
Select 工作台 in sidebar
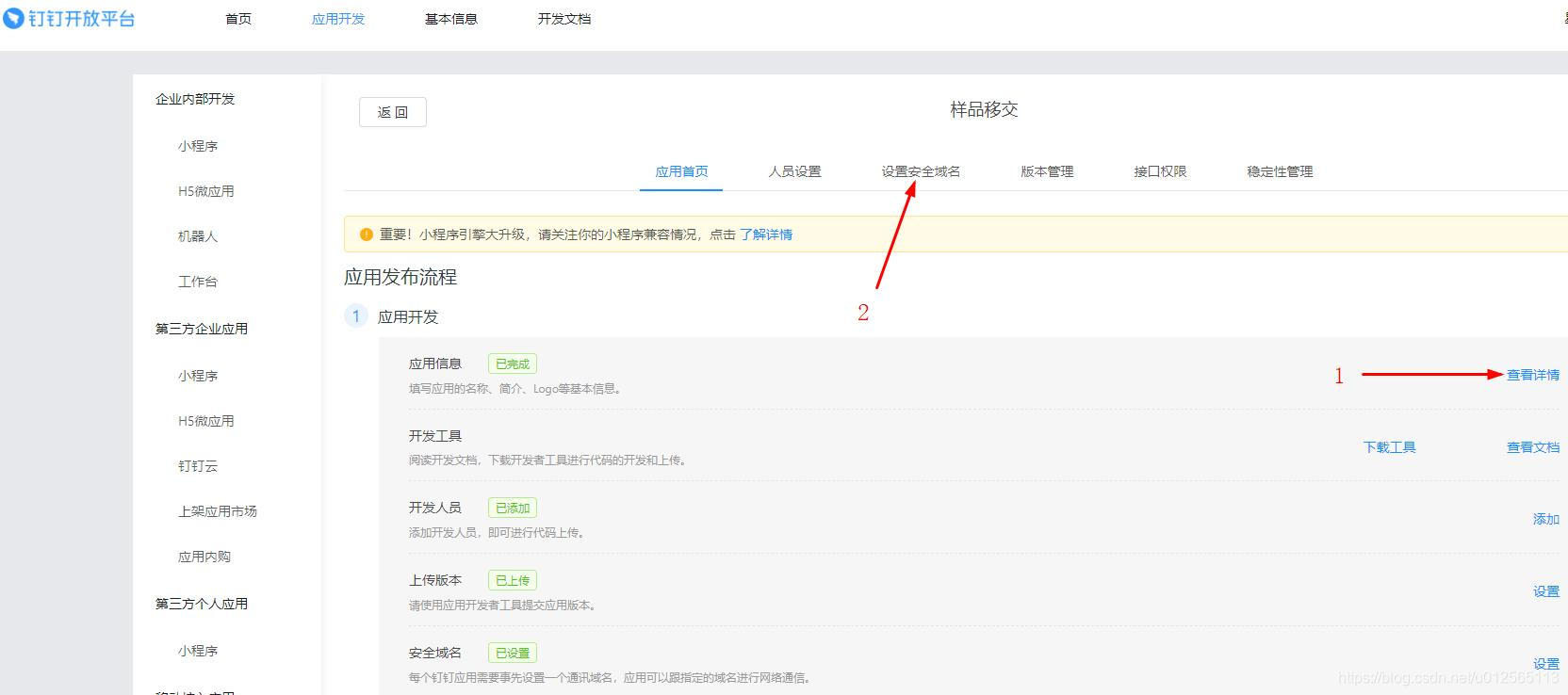click(x=198, y=282)
